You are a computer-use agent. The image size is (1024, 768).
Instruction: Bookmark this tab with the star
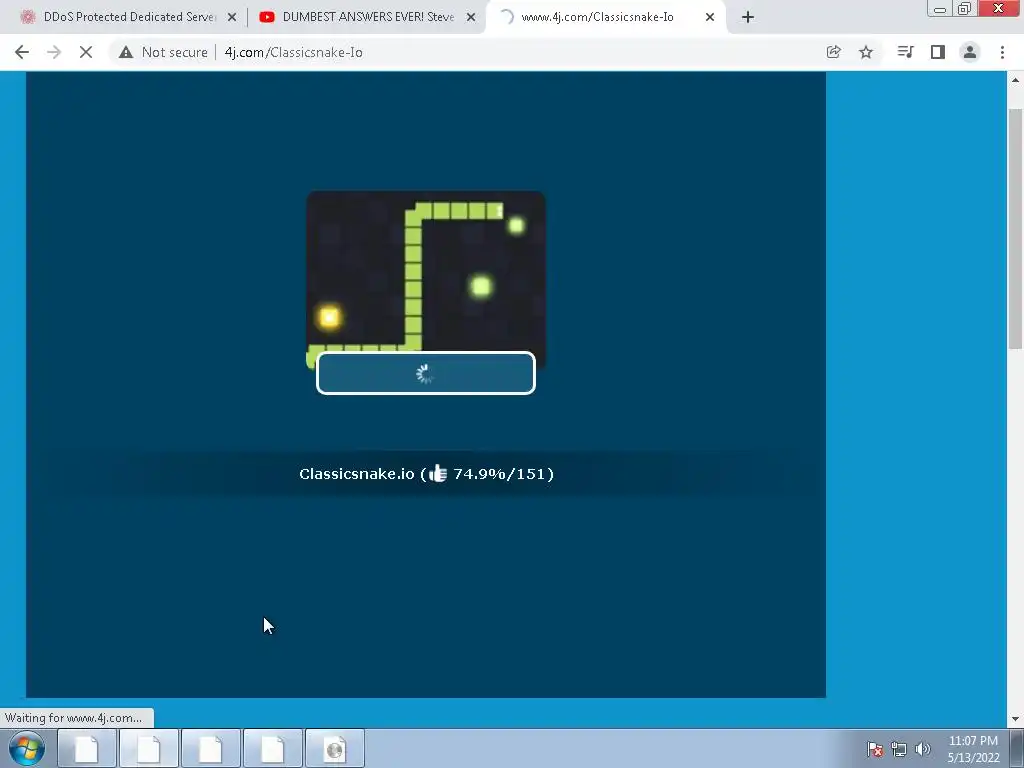[866, 52]
